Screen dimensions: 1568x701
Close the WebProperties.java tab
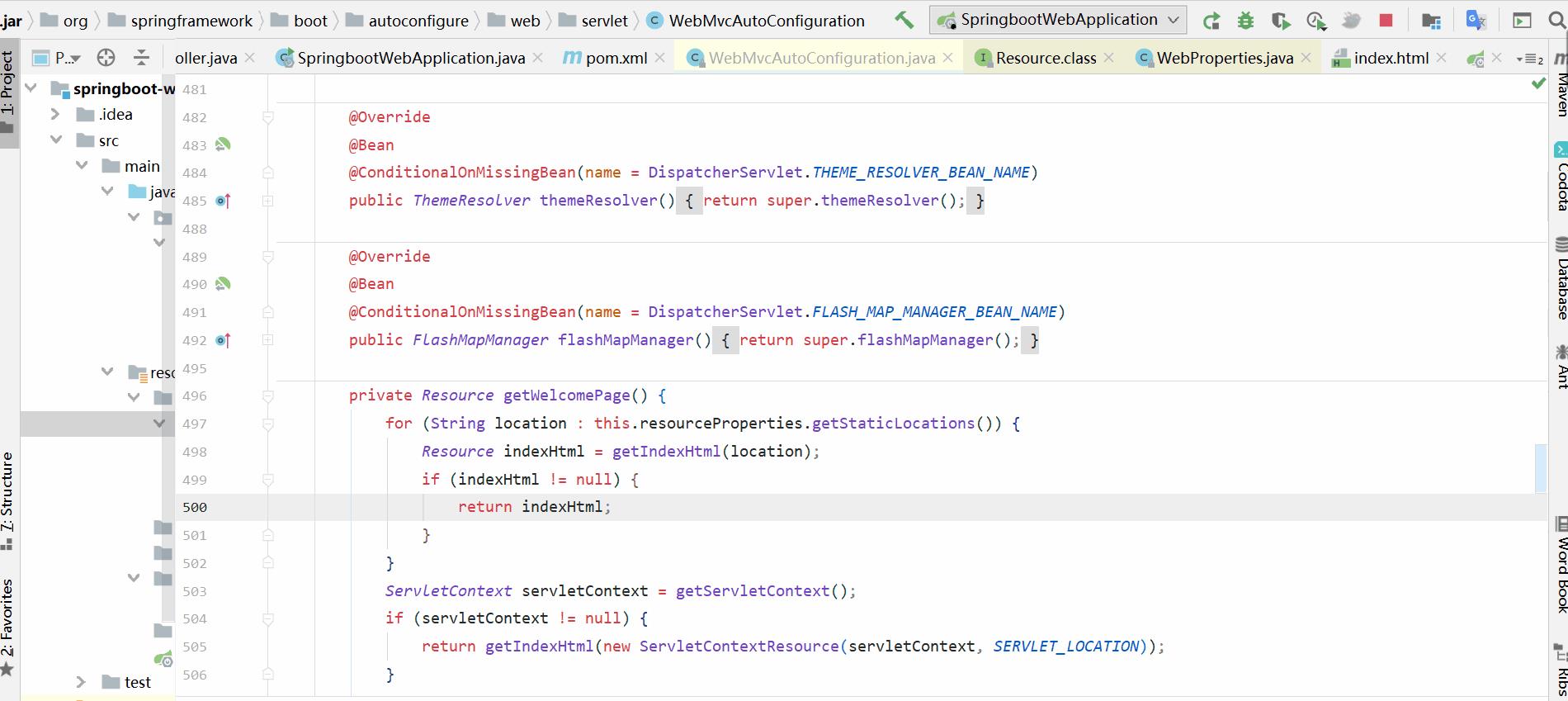tap(1306, 58)
